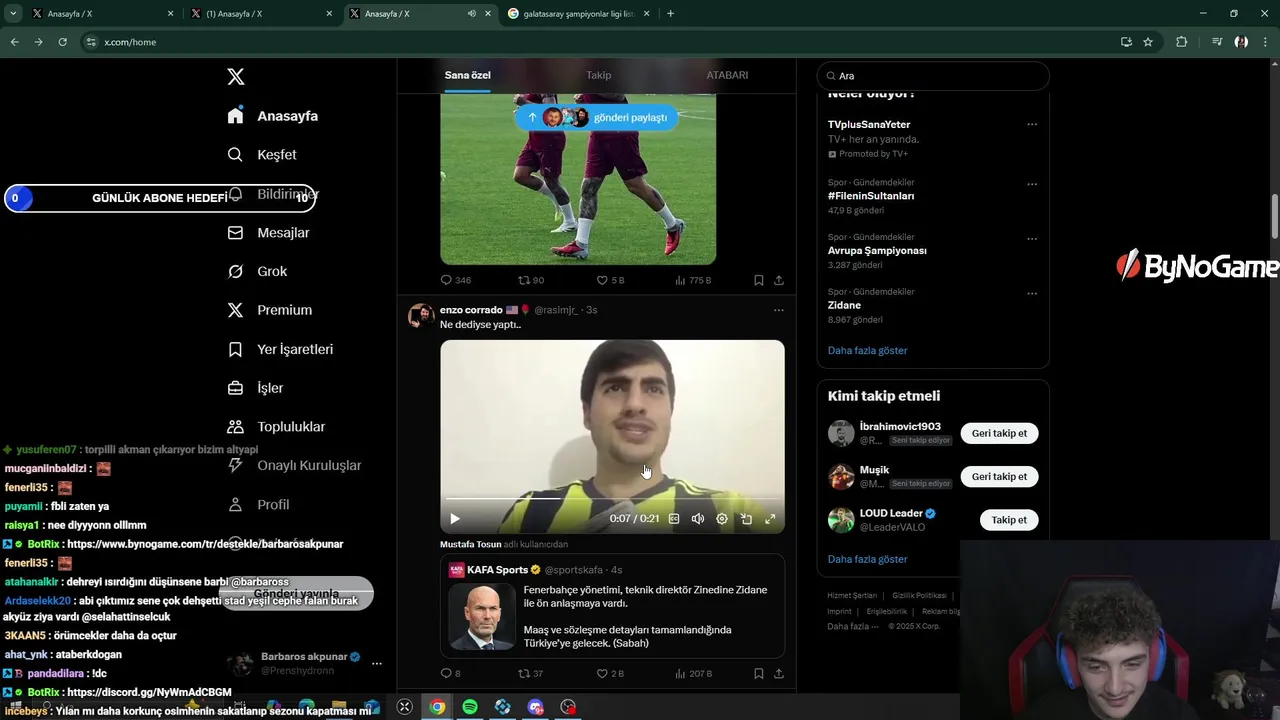Image resolution: width=1280 pixels, height=720 pixels.
Task: Open options for Zidane trend
Action: [1032, 294]
